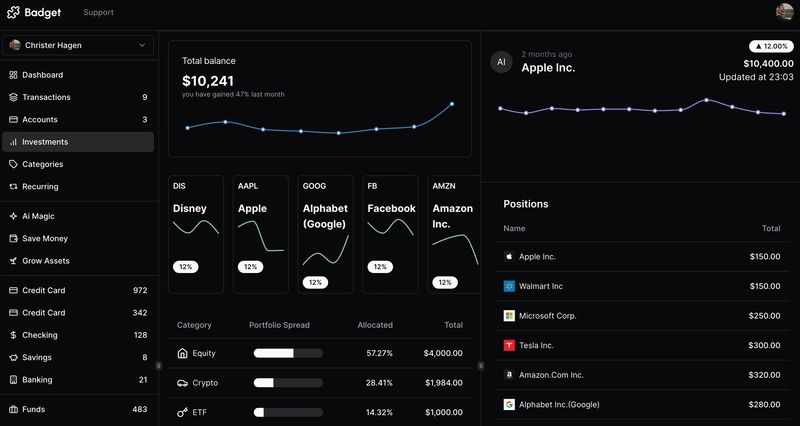The height and width of the screenshot is (426, 800).
Task: Click the Funds briefcase icon
Action: point(13,409)
